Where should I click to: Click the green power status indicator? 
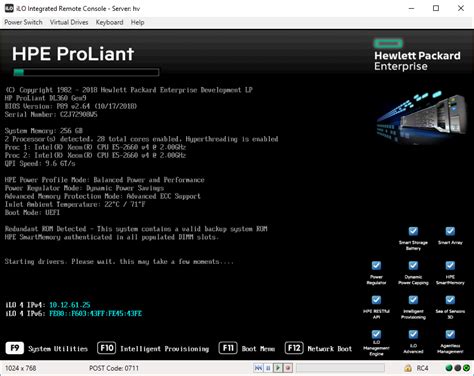click(467, 368)
